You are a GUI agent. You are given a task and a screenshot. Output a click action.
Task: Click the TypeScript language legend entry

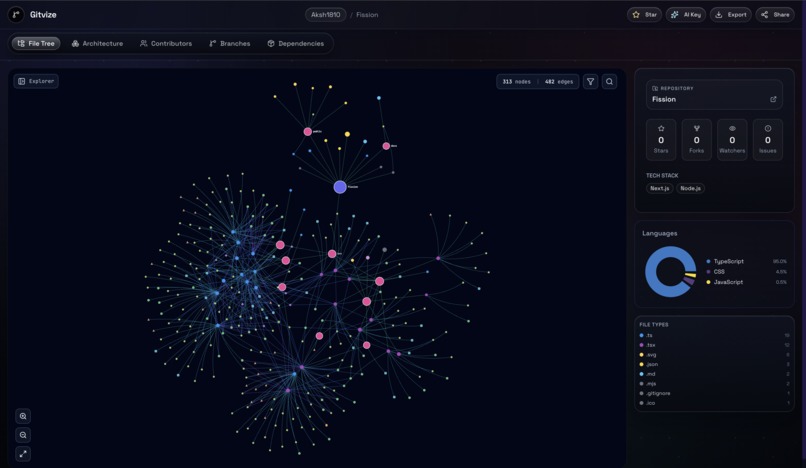click(746, 261)
